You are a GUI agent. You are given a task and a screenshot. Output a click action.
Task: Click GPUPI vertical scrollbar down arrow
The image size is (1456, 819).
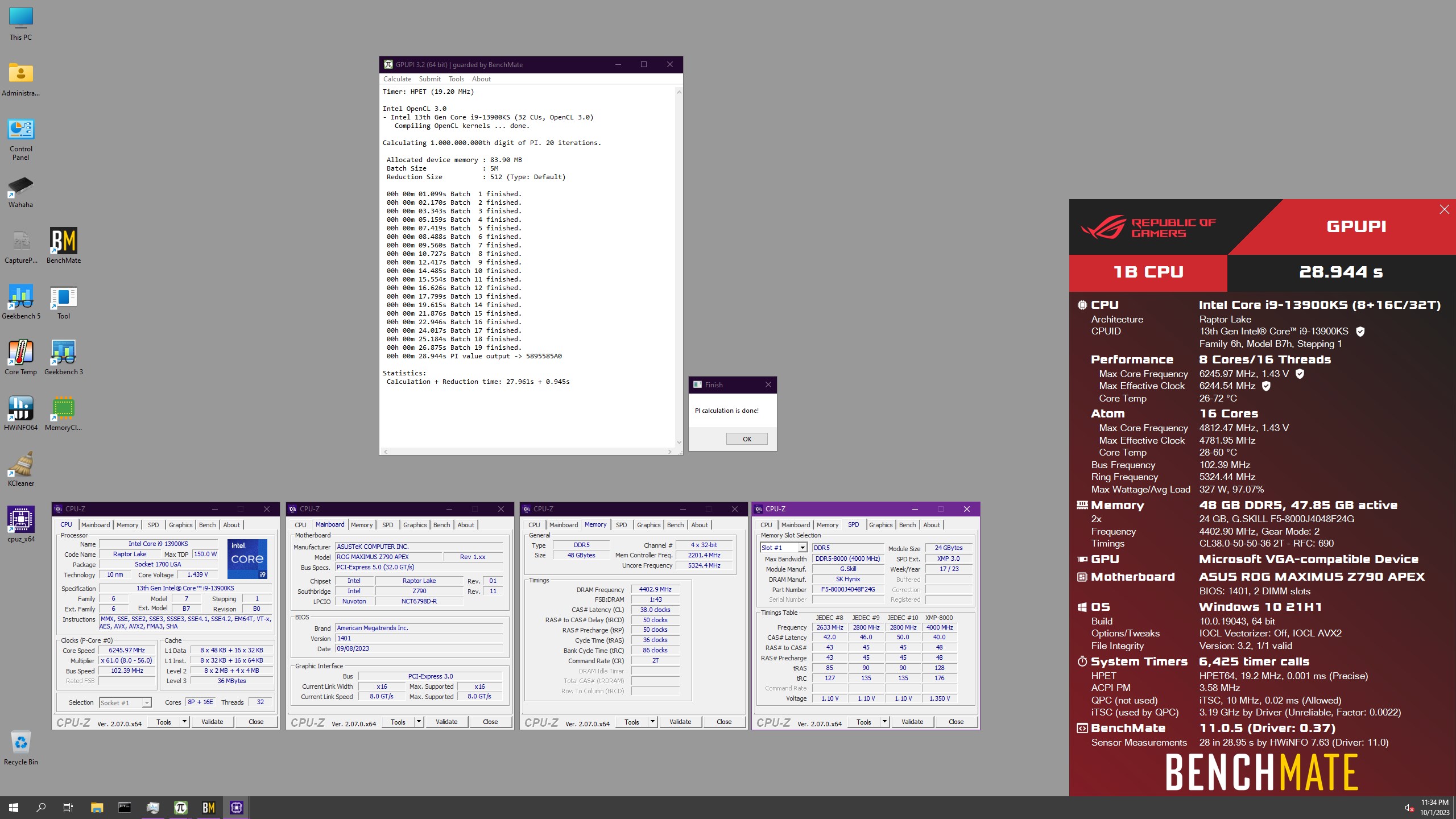pos(679,442)
